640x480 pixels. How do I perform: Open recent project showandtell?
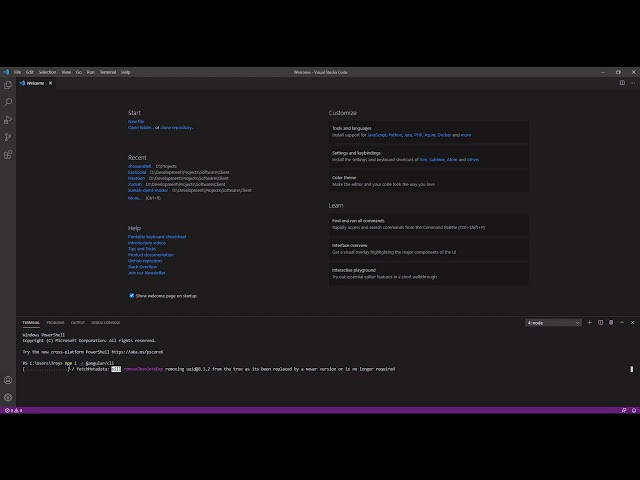[x=140, y=166]
